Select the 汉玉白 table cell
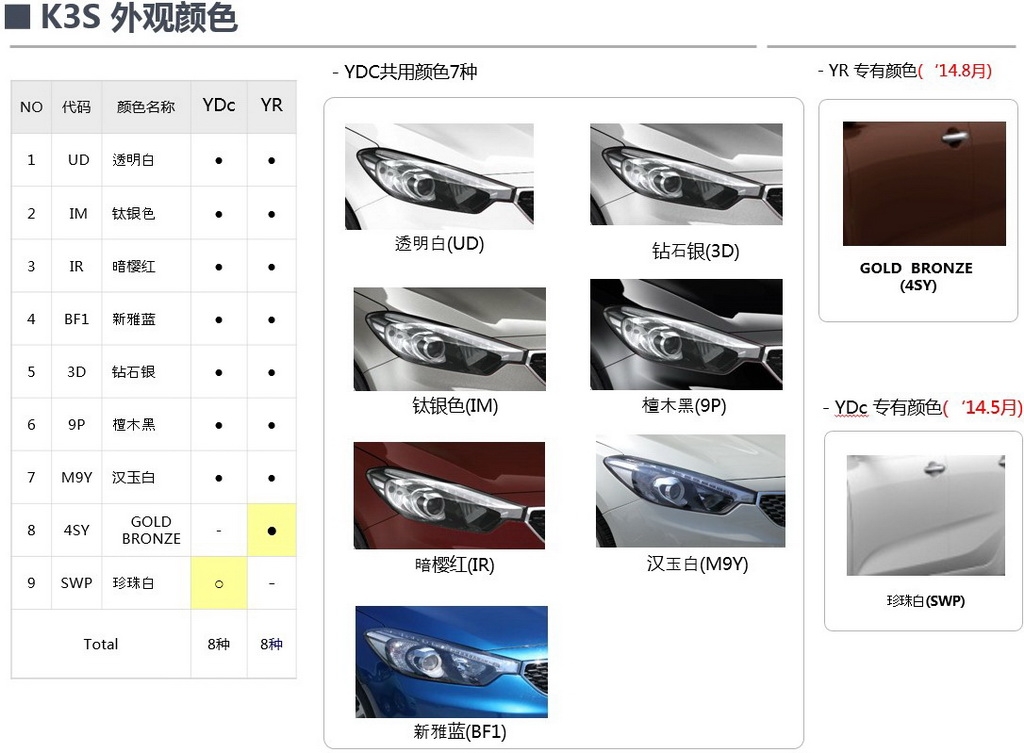This screenshot has height=753, width=1024. [x=146, y=477]
